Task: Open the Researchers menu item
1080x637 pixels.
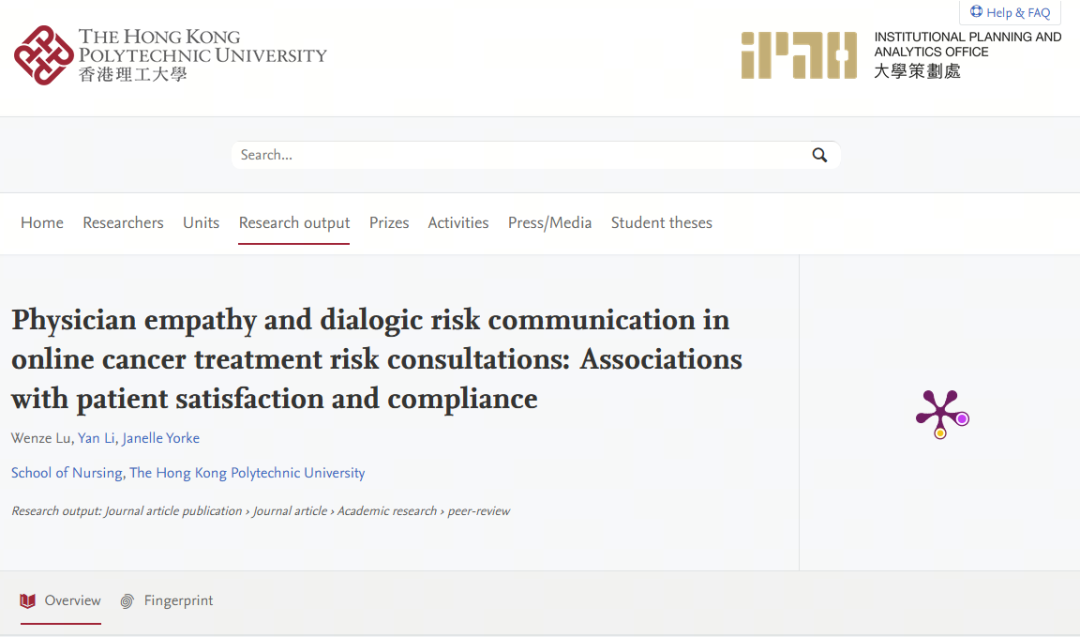Action: [x=123, y=223]
